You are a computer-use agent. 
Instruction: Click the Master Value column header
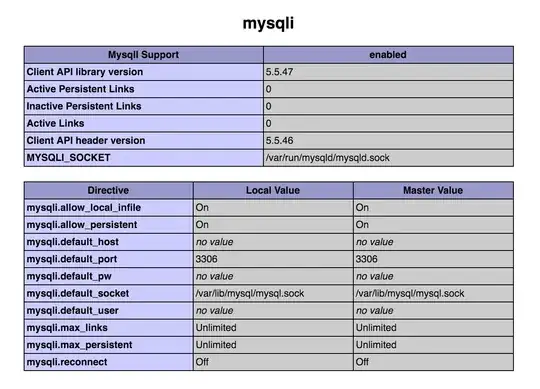(433, 190)
